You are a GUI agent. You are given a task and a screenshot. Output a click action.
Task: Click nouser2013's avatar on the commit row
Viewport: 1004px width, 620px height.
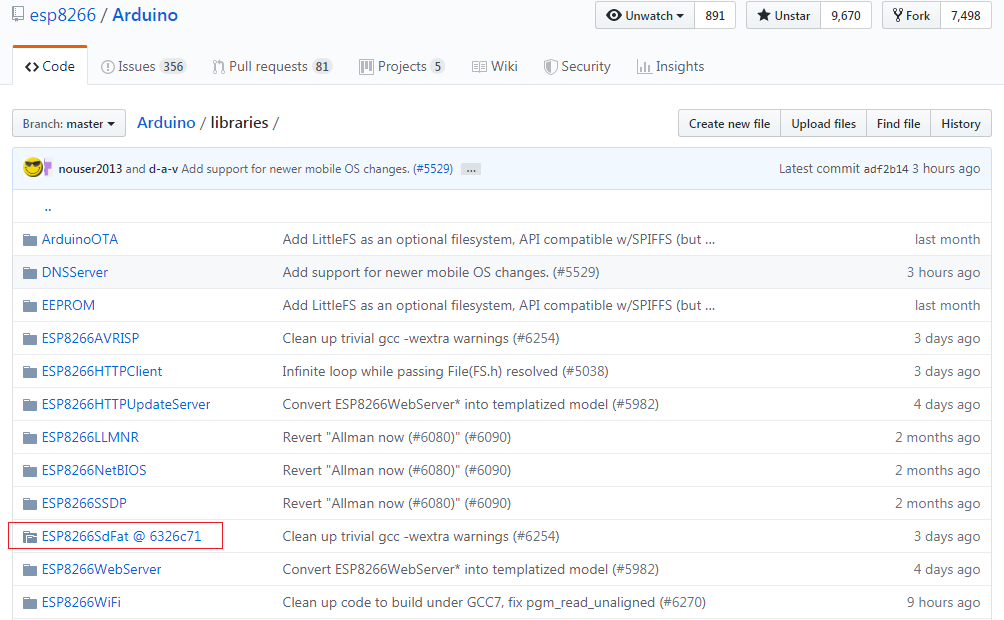point(31,168)
